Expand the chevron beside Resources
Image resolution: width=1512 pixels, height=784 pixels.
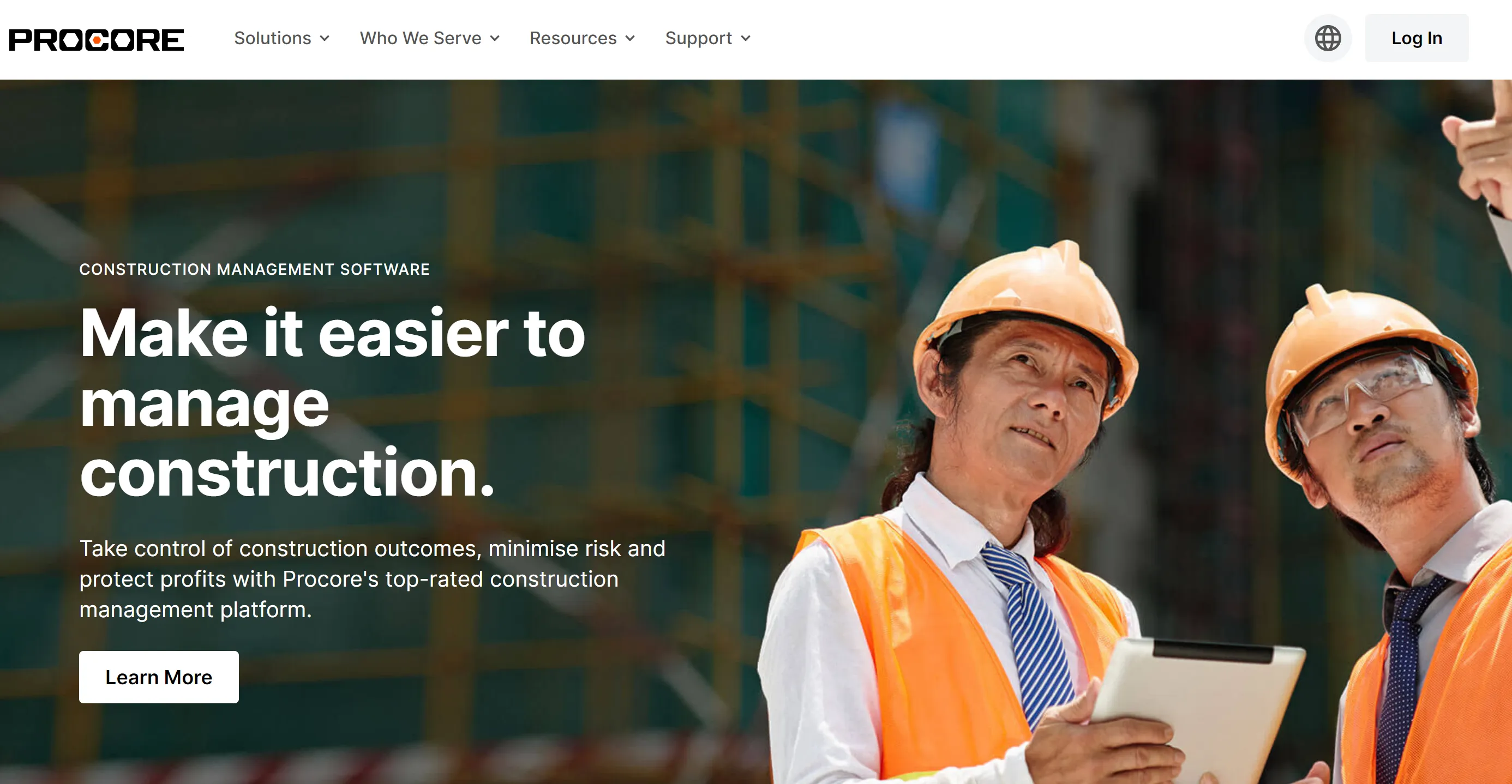click(630, 39)
